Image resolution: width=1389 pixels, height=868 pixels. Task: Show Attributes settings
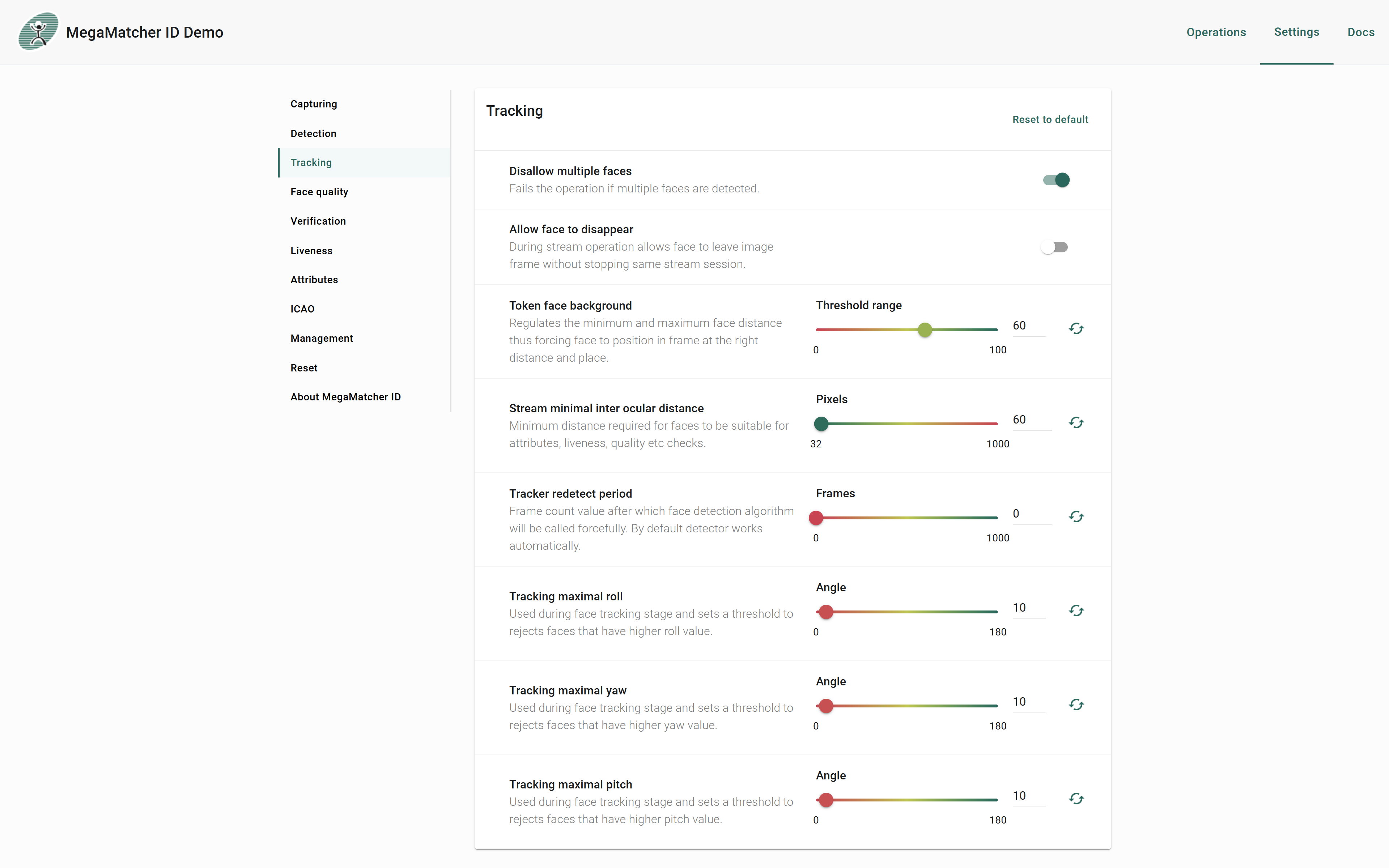point(365,280)
